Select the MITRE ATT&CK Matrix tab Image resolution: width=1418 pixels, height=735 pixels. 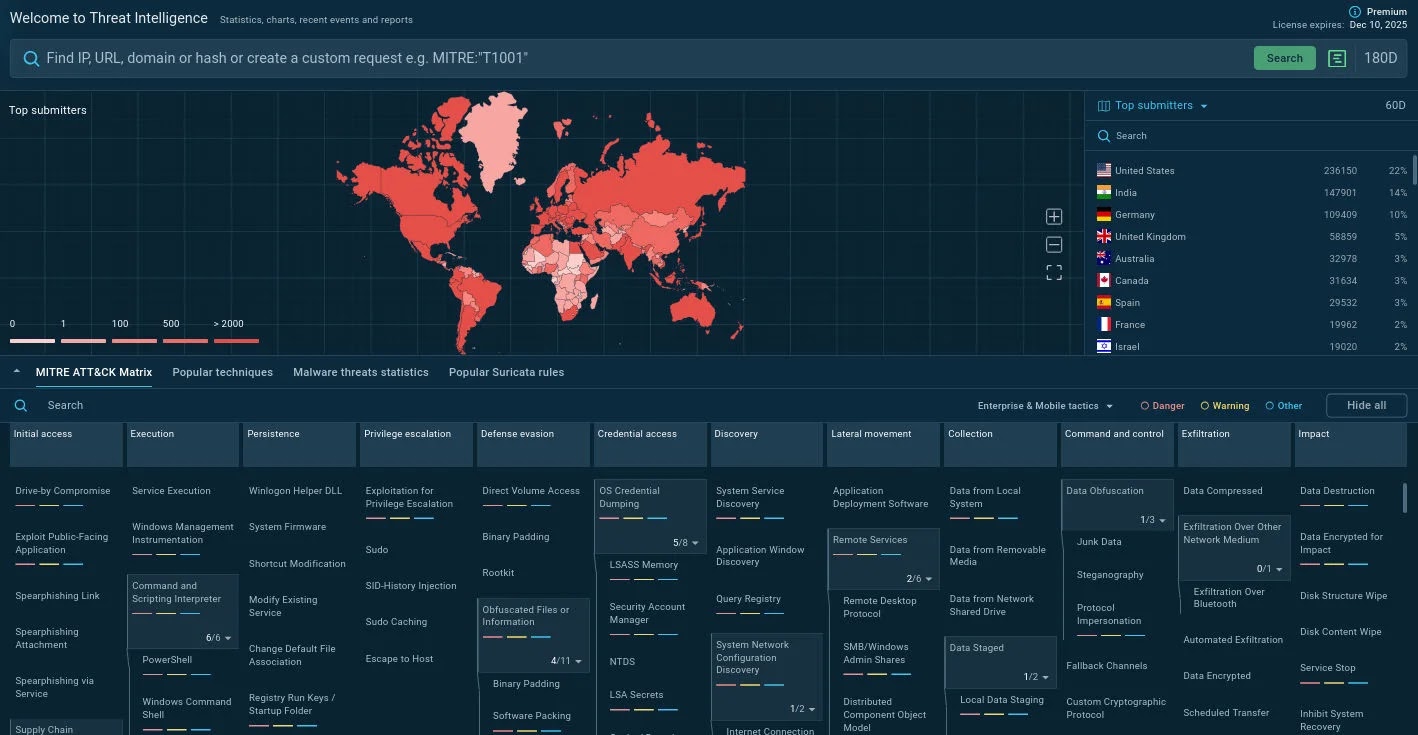coord(94,372)
